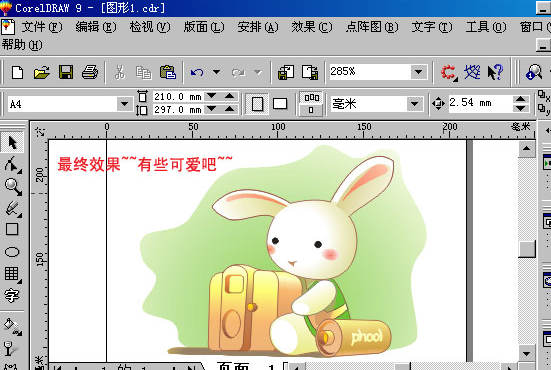
Task: Open the units 毫米 dropdown
Action: pos(415,104)
